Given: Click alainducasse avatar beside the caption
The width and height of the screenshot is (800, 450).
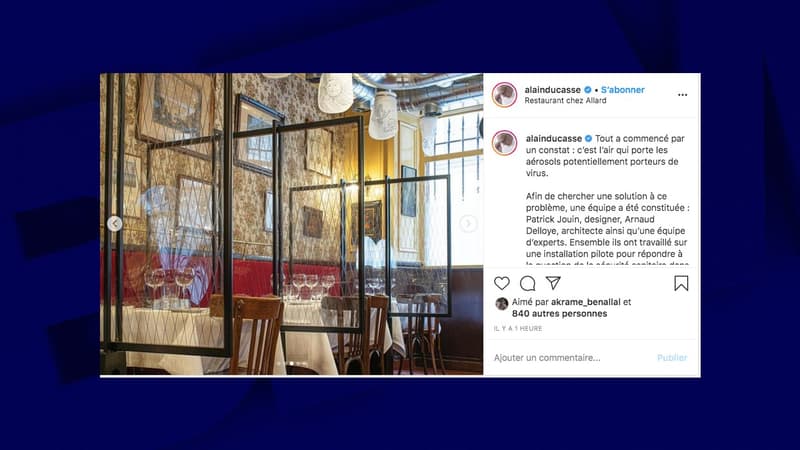Looking at the screenshot, I should (x=504, y=142).
